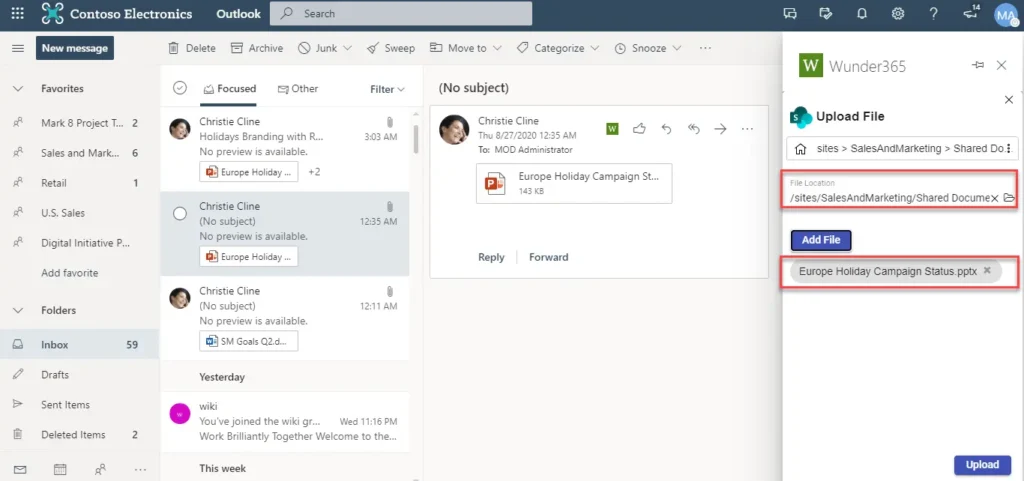Open the Office app launcher grid

point(17,14)
